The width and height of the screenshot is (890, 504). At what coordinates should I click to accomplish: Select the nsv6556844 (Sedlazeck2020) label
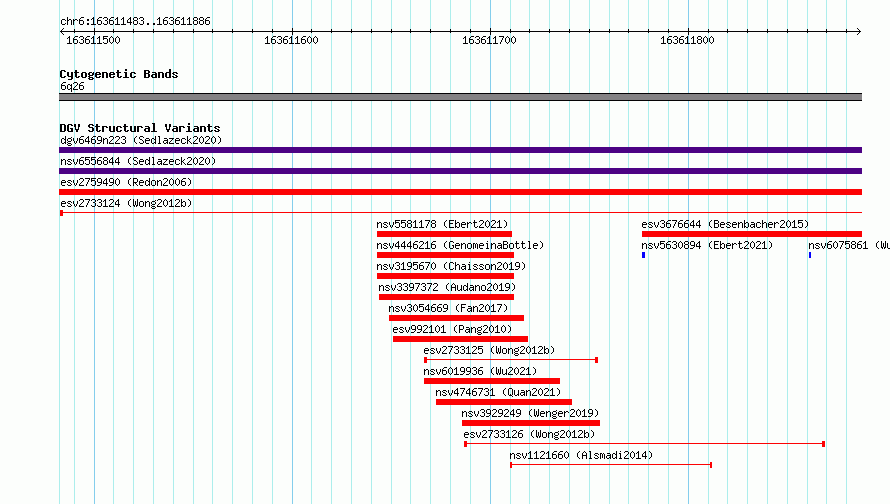tap(138, 161)
